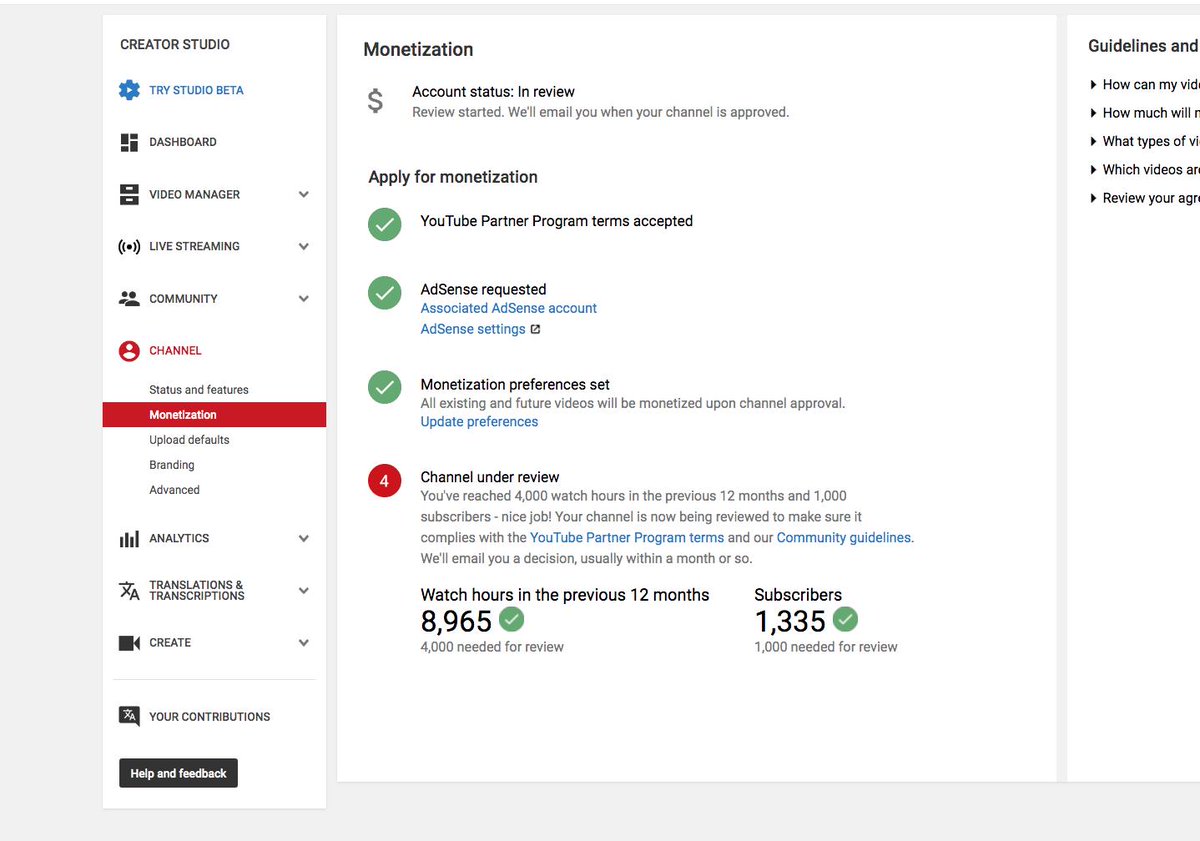The height and width of the screenshot is (841, 1200).
Task: Click the '1,000 needed for review' text
Action: pos(826,647)
